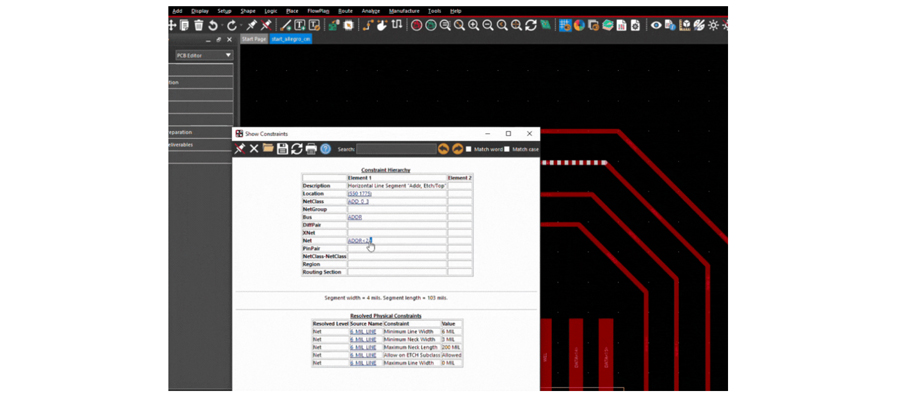Click the Open folder icon in Show Constraints
Image resolution: width=900 pixels, height=400 pixels.
pos(268,149)
